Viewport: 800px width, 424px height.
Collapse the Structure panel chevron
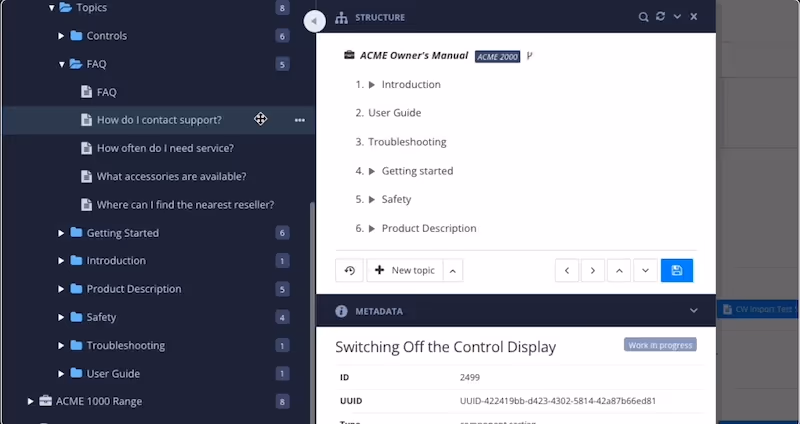coord(677,17)
